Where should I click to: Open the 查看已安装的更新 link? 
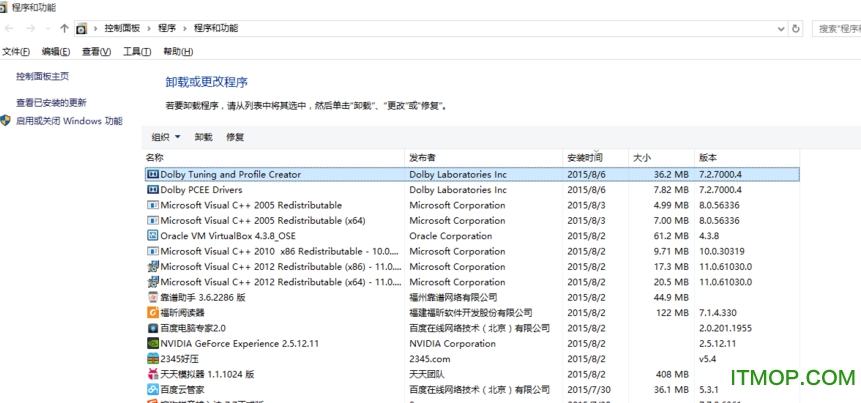pos(51,103)
